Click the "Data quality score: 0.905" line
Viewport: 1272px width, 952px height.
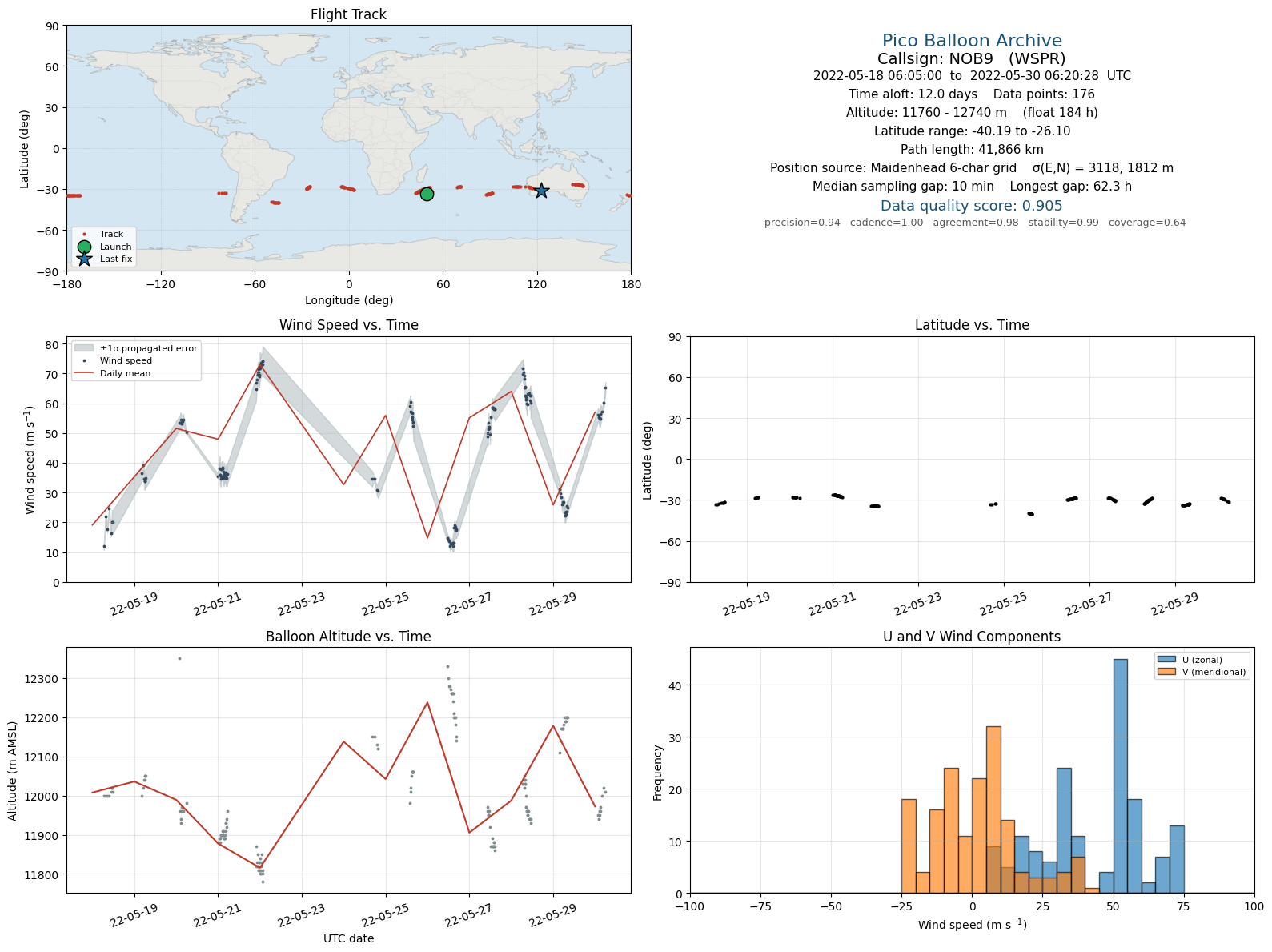point(972,206)
